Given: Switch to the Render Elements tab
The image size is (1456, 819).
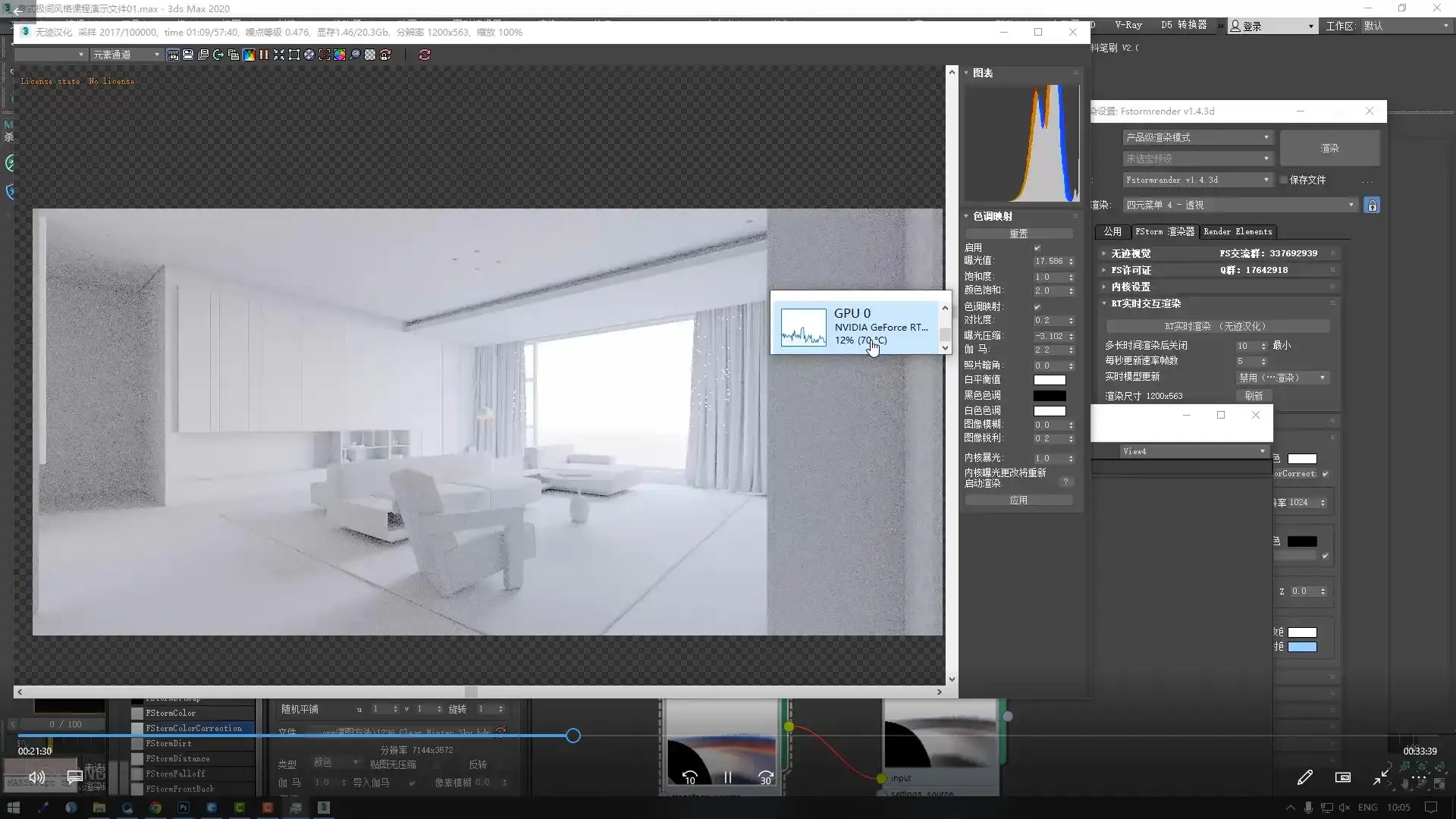Looking at the screenshot, I should tap(1238, 232).
